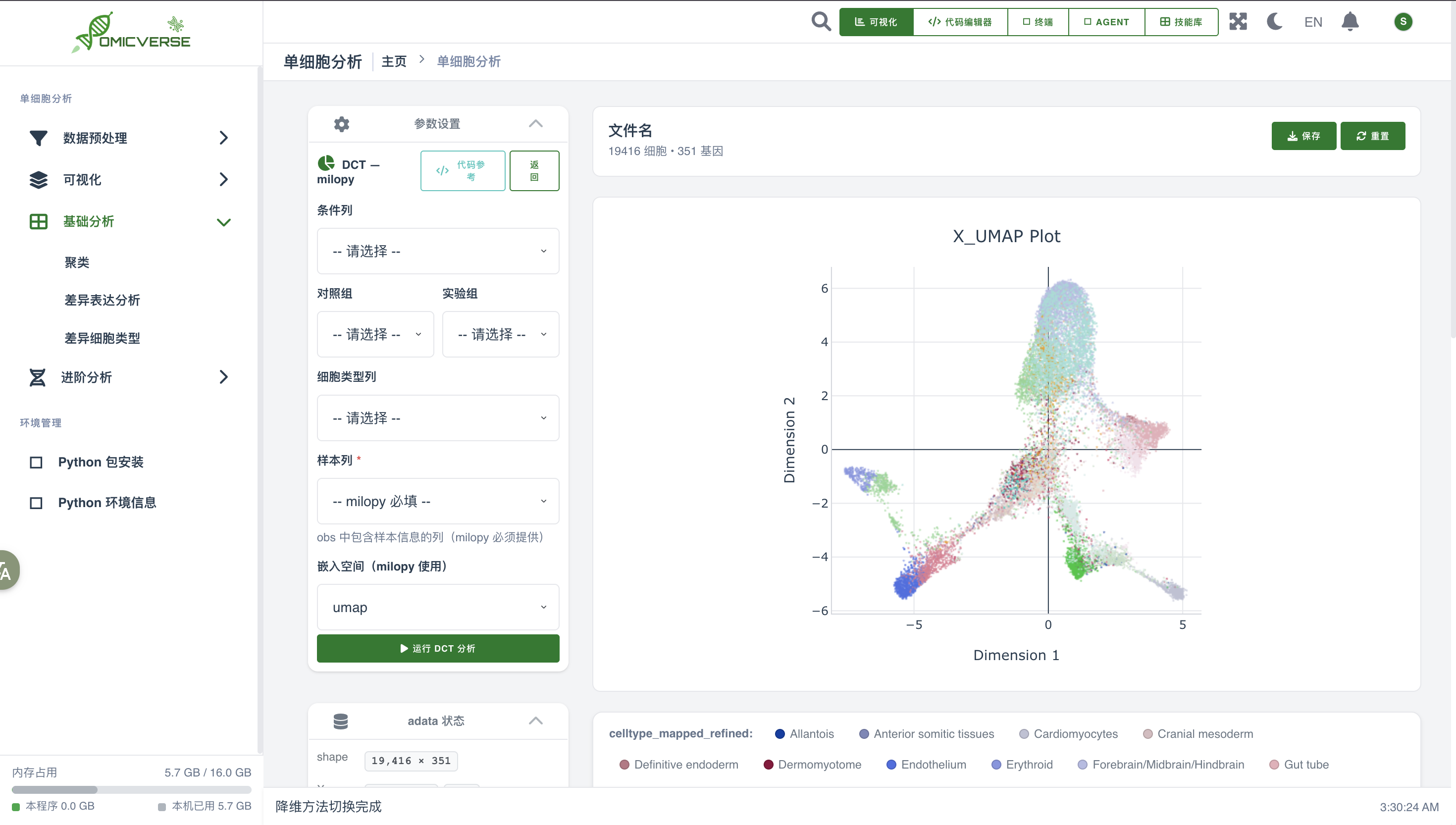Toggle dark mode with moon icon
Screen dimensions: 1456x825
point(1275,21)
